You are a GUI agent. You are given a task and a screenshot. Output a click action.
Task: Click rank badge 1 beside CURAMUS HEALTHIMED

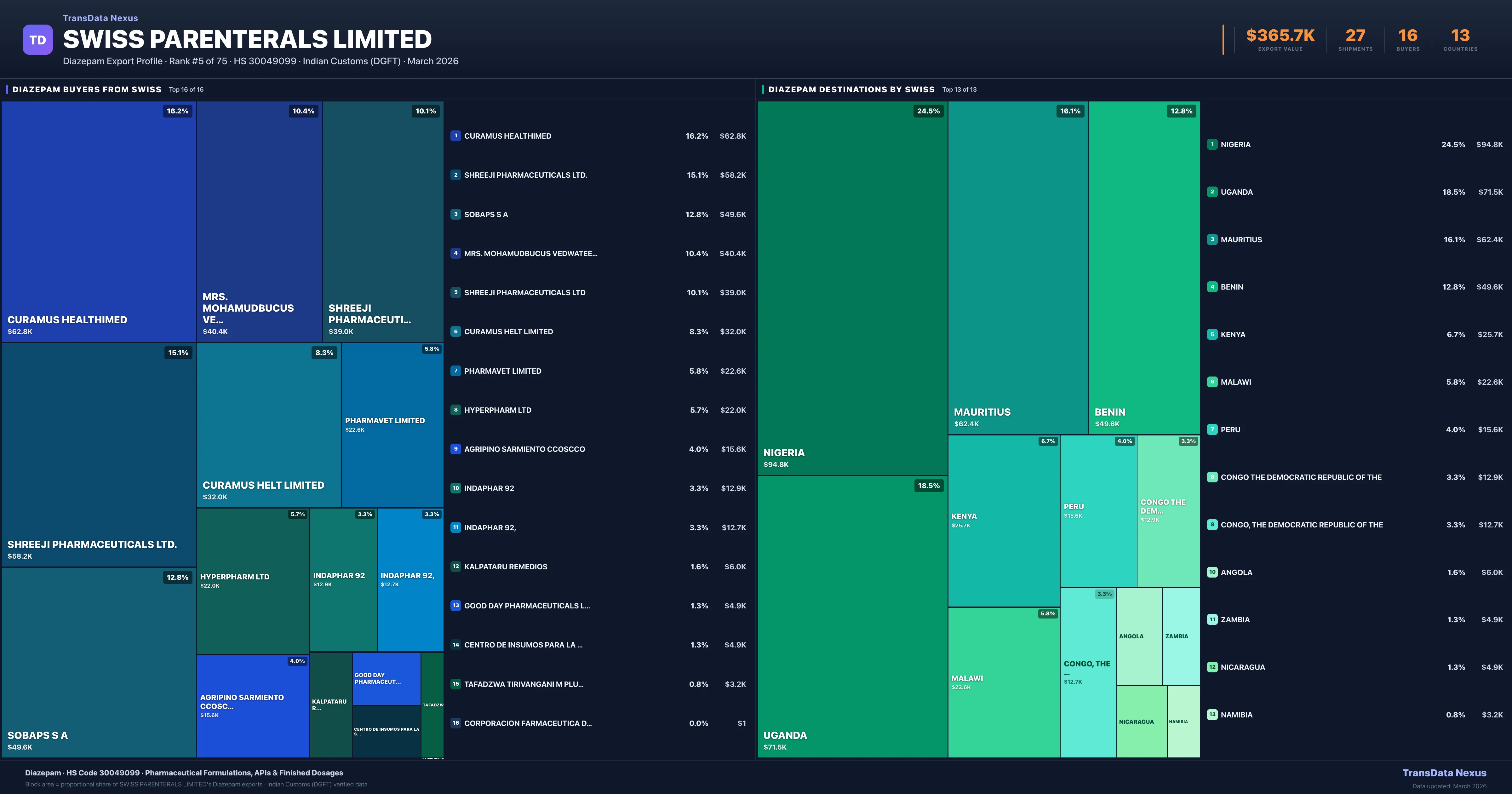(455, 136)
